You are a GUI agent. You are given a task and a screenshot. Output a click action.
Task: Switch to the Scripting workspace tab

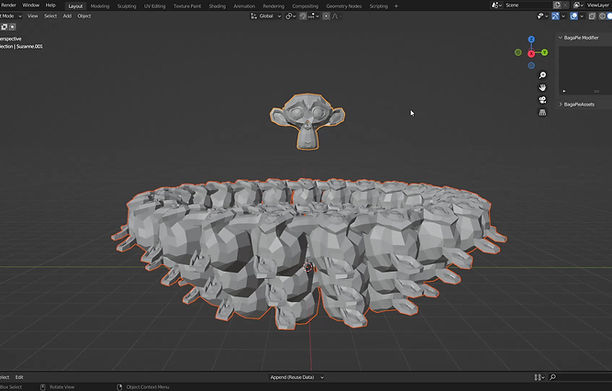(x=379, y=6)
